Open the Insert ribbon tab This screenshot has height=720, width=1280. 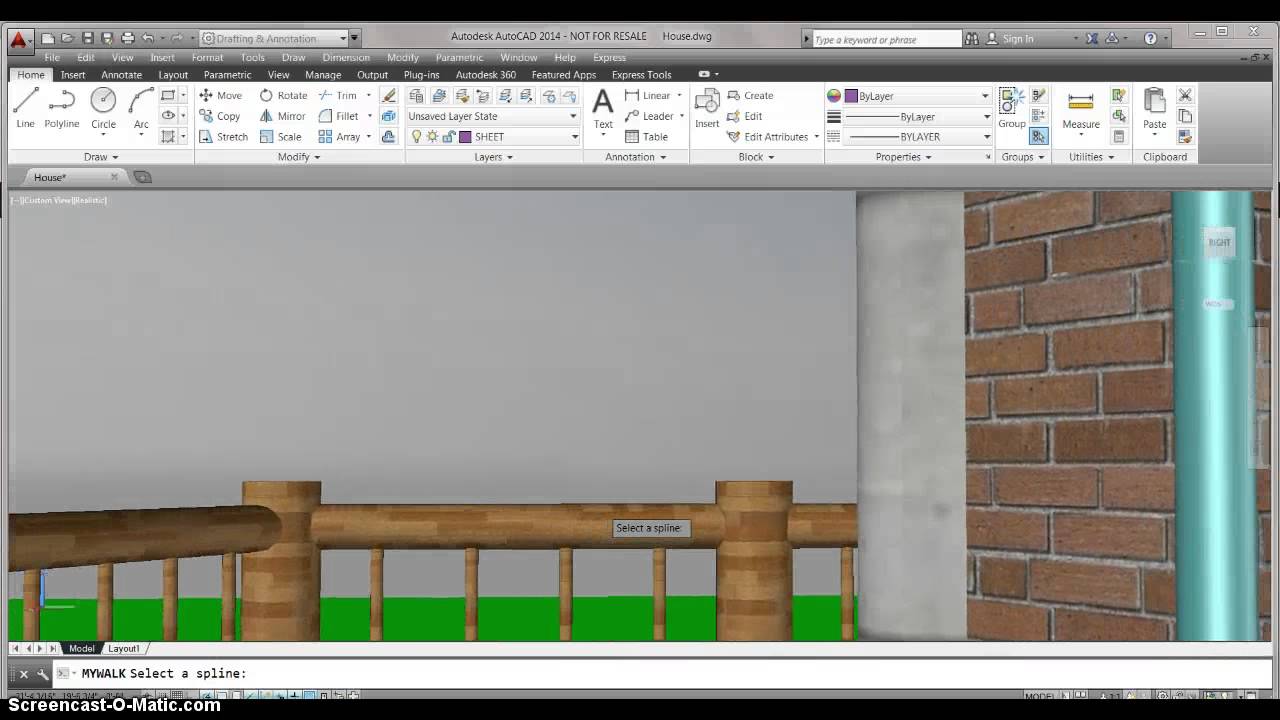pyautogui.click(x=73, y=75)
